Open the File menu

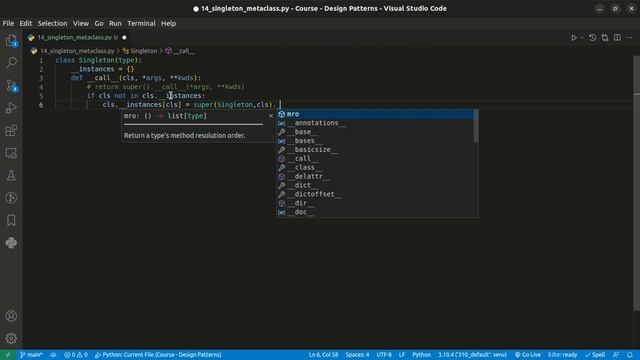[8, 23]
